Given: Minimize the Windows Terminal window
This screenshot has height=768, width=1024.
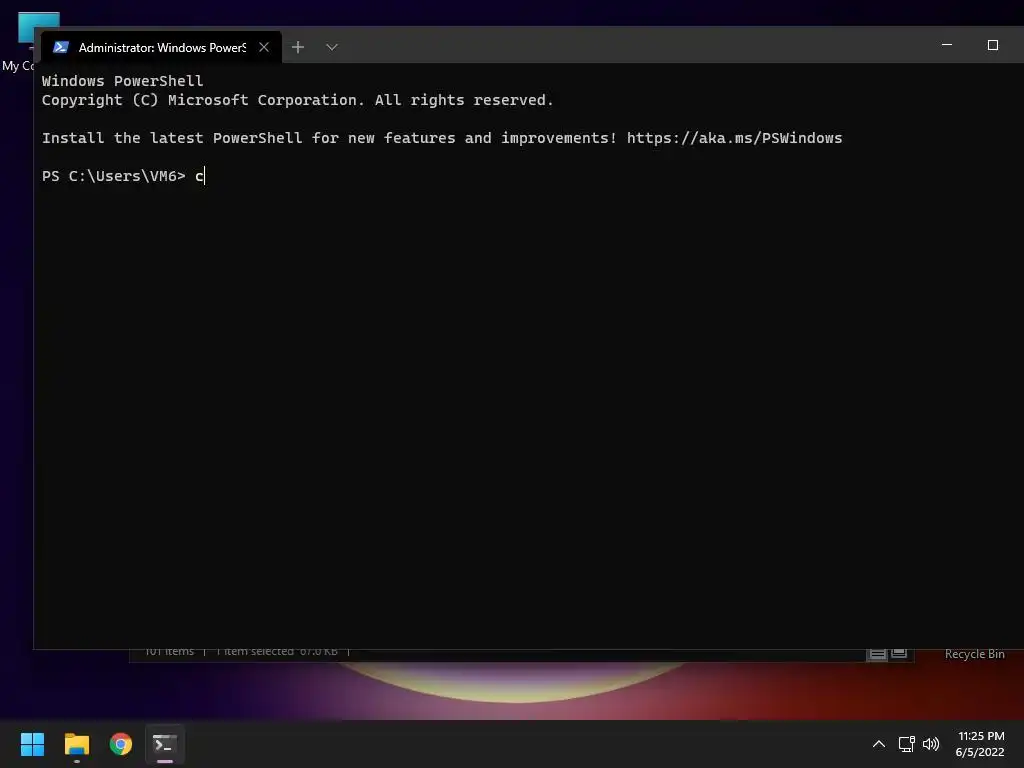Looking at the screenshot, I should tap(947, 45).
